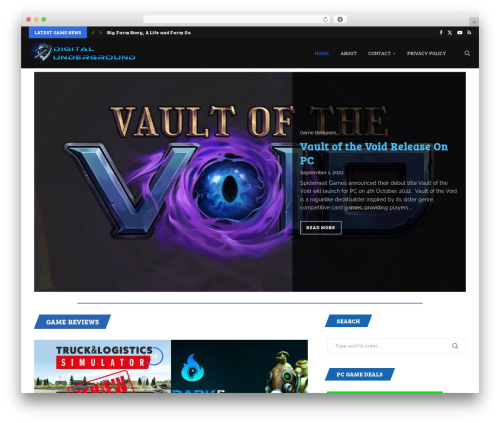Click the sidebar search box magnifier icon
Viewport: 500px width, 423px height.
tap(455, 346)
